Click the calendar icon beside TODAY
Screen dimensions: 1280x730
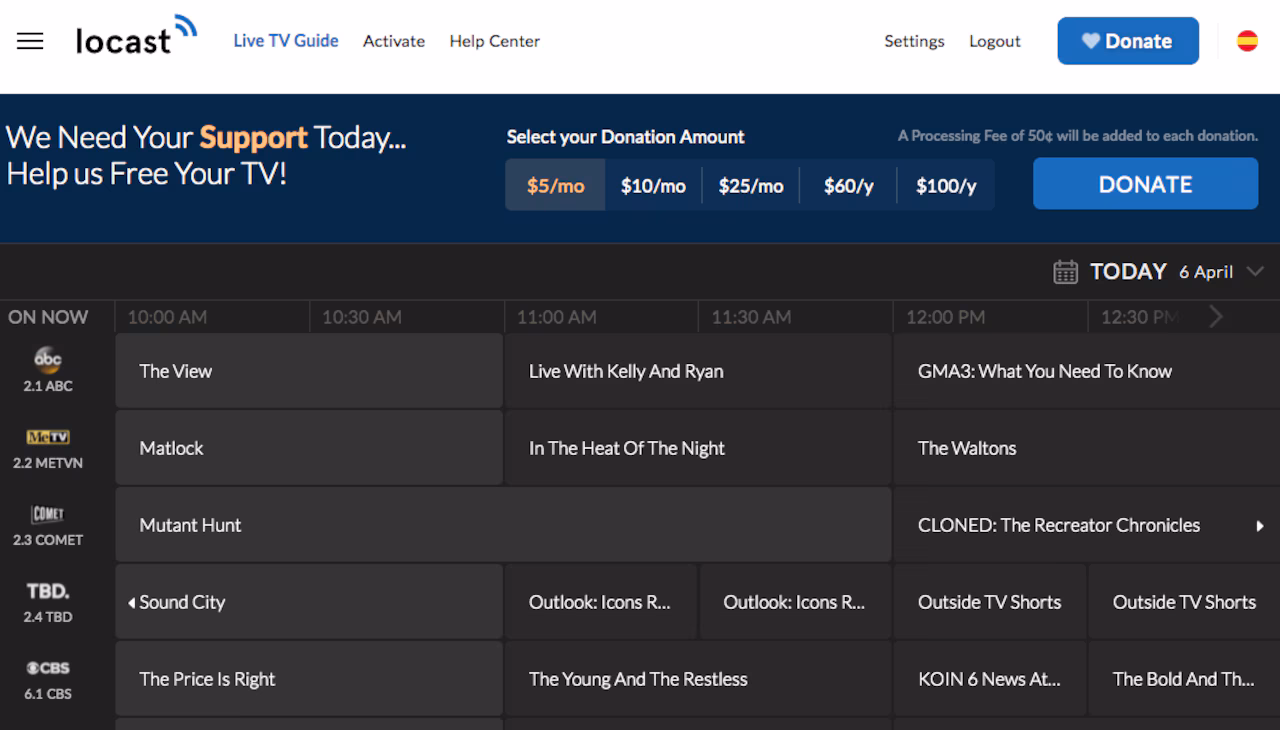point(1065,271)
